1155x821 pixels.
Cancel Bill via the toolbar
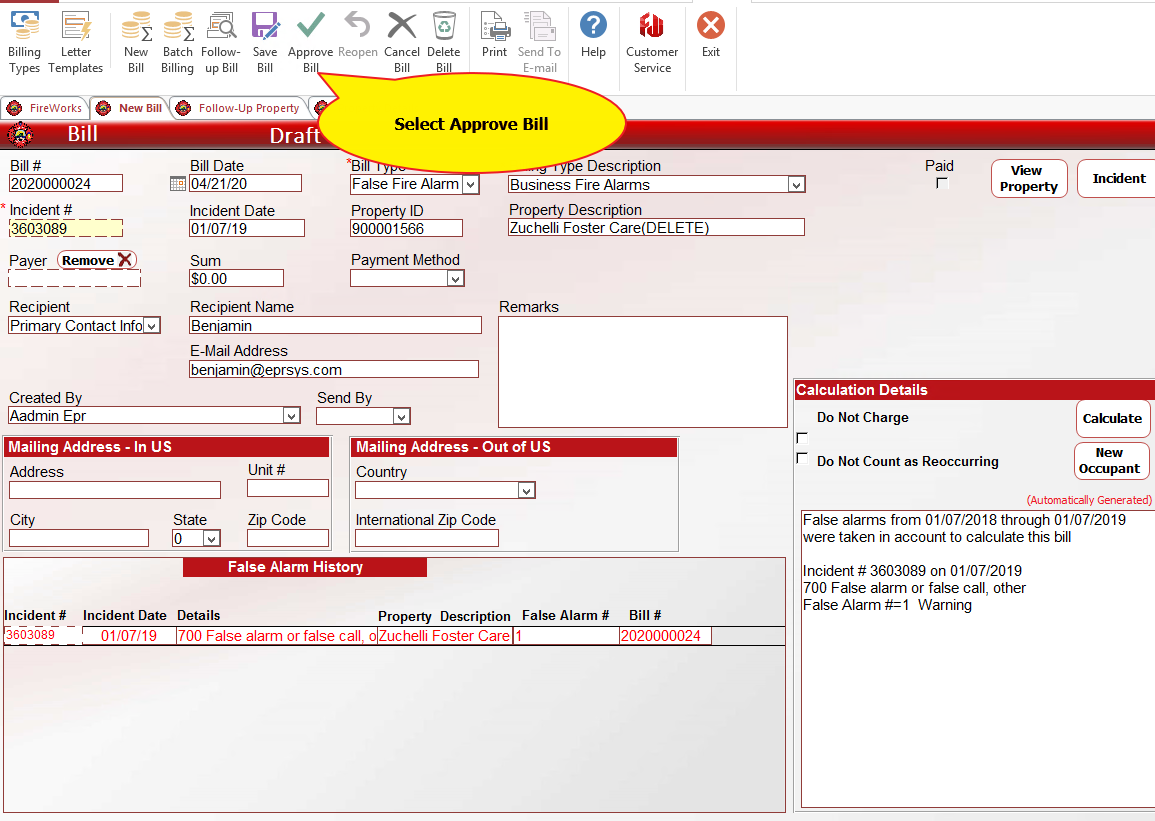[401, 42]
